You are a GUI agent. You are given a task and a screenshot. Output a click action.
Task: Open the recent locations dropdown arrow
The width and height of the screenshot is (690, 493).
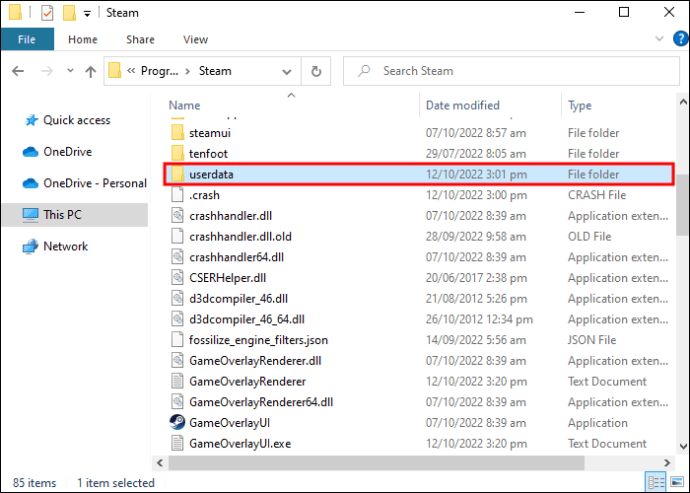click(70, 70)
